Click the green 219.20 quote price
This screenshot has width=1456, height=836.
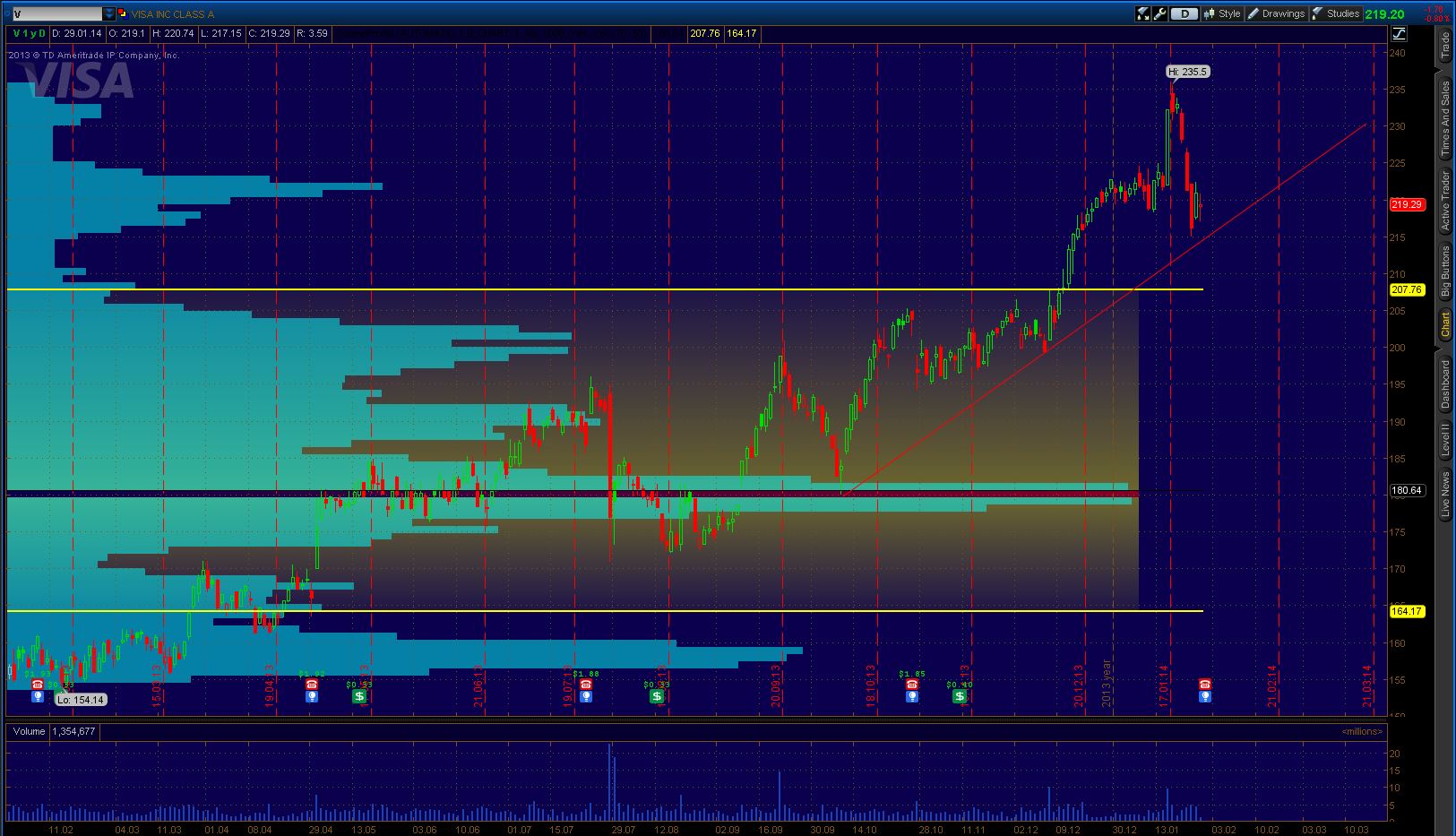coord(1385,14)
